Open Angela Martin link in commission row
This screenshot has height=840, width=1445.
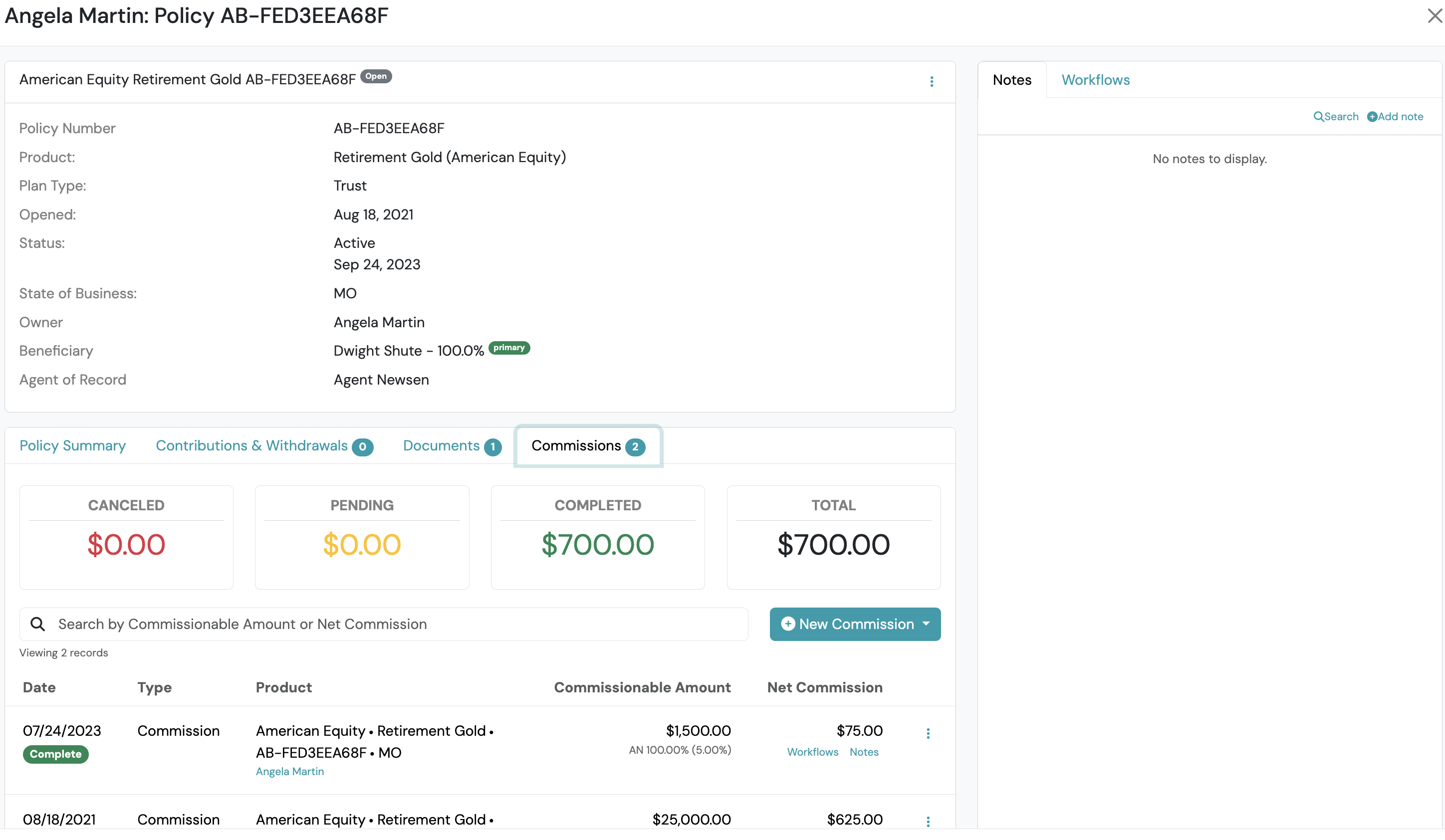click(x=289, y=771)
